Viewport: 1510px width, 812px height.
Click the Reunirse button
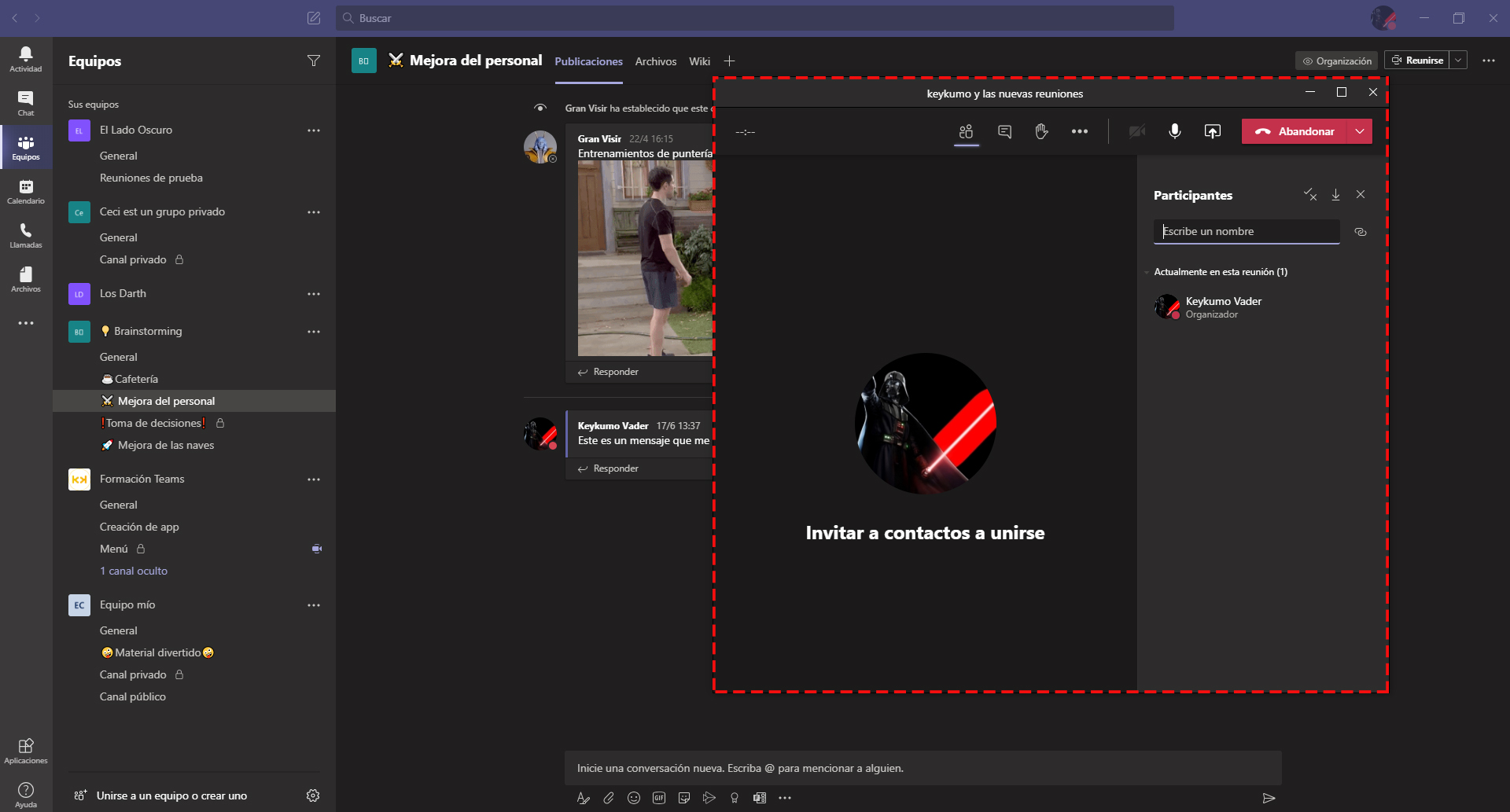coord(1416,61)
